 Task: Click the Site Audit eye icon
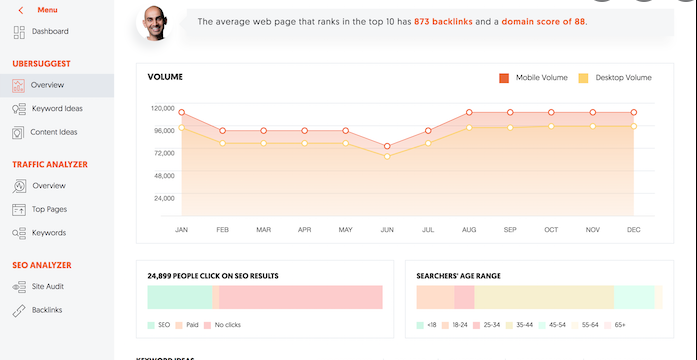tap(19, 287)
